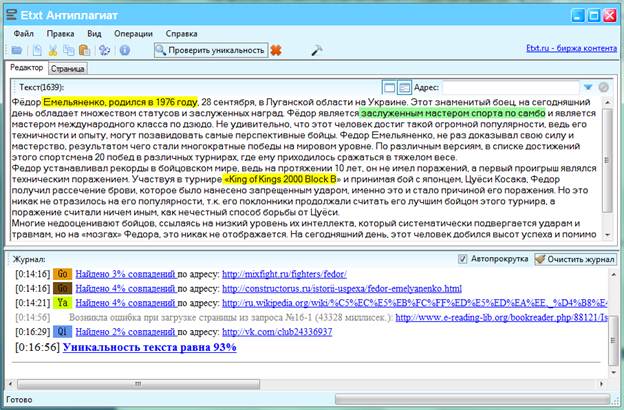Click the 'Готово' status text
The width and height of the screenshot is (624, 410).
[x=19, y=399]
